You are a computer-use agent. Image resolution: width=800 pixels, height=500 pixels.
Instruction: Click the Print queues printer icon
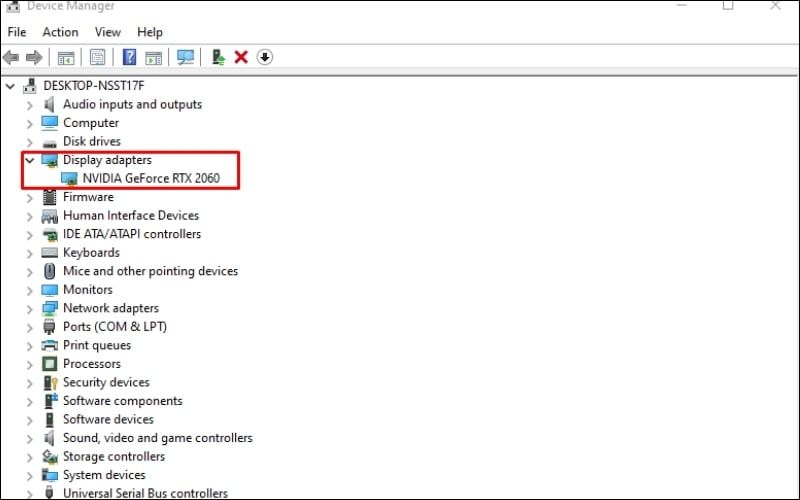(49, 345)
